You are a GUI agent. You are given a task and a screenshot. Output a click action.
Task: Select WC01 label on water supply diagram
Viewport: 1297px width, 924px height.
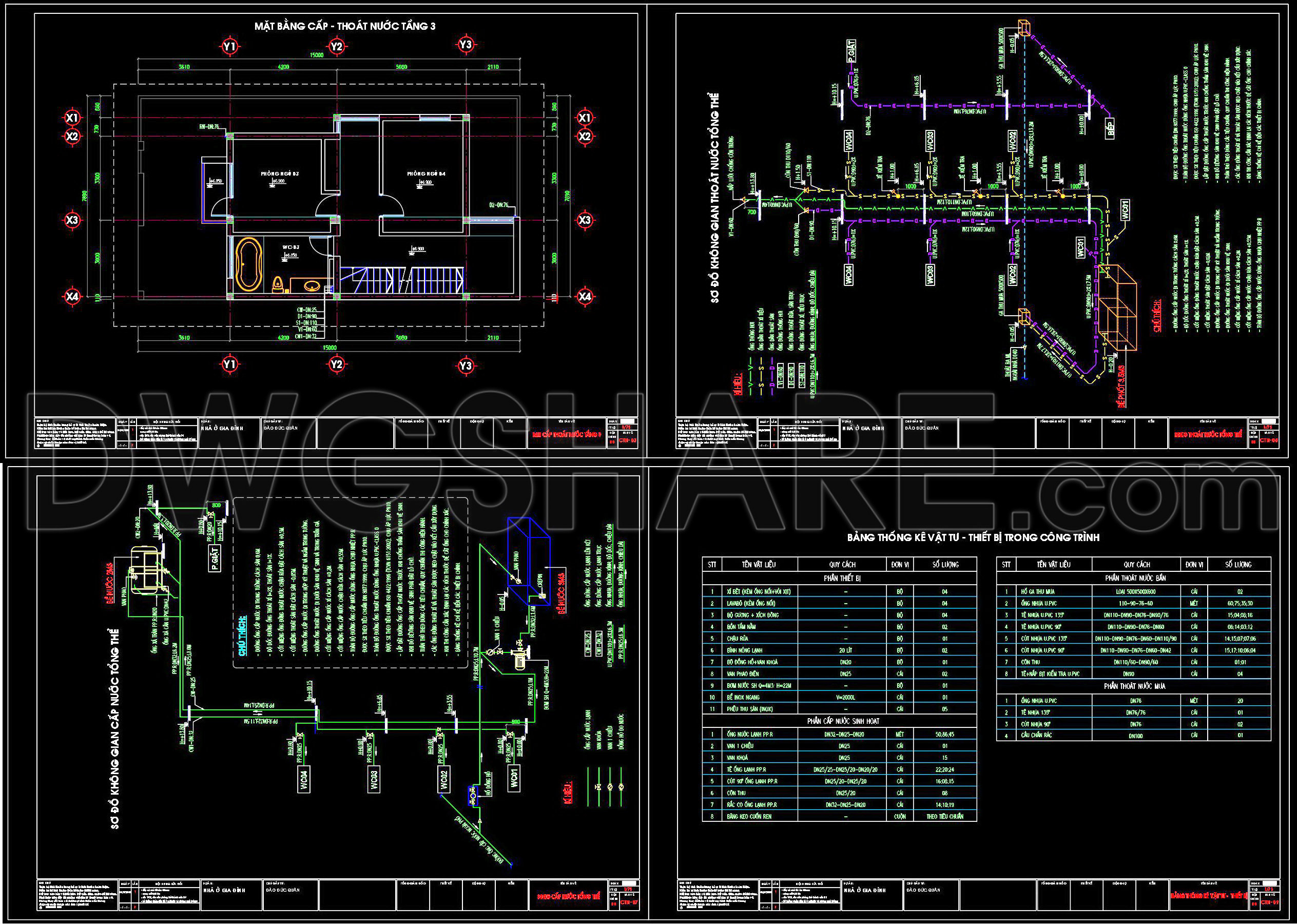[514, 778]
